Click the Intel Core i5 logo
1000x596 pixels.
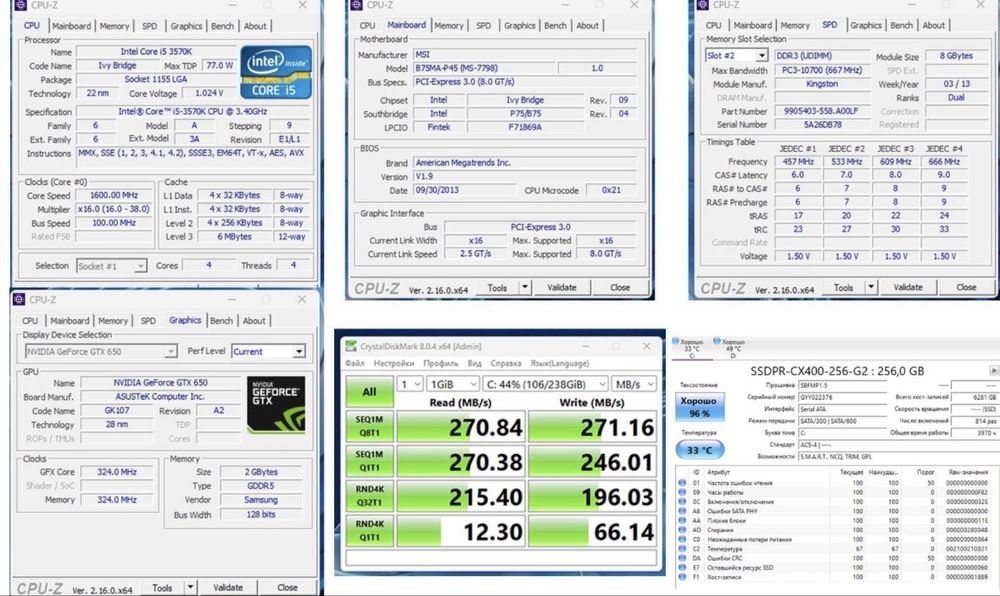click(x=276, y=72)
